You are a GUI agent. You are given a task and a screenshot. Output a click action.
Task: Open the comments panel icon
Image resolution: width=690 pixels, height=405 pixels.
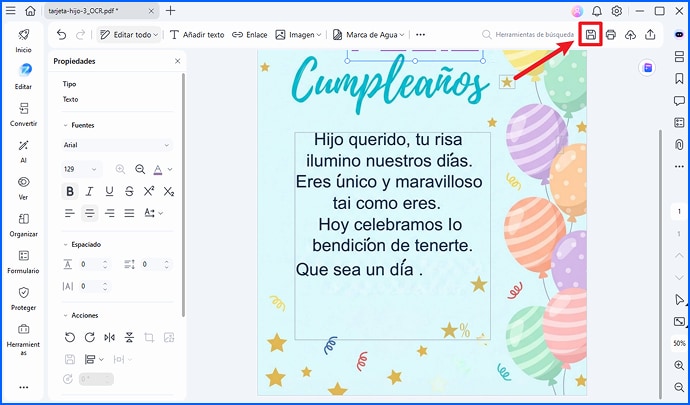tap(679, 101)
